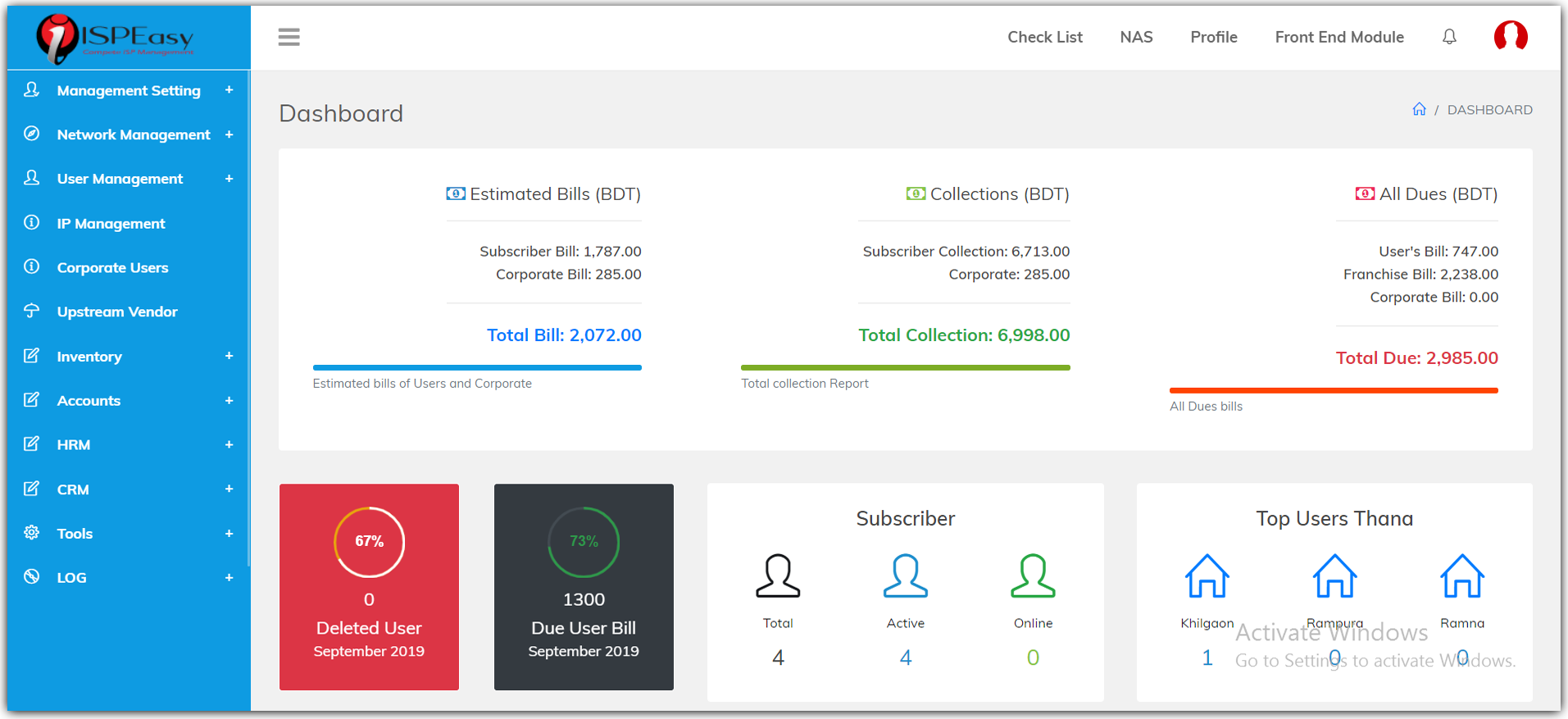Screen dimensions: 1568x719
Task: Click the Tools gear icon
Action: 32,532
